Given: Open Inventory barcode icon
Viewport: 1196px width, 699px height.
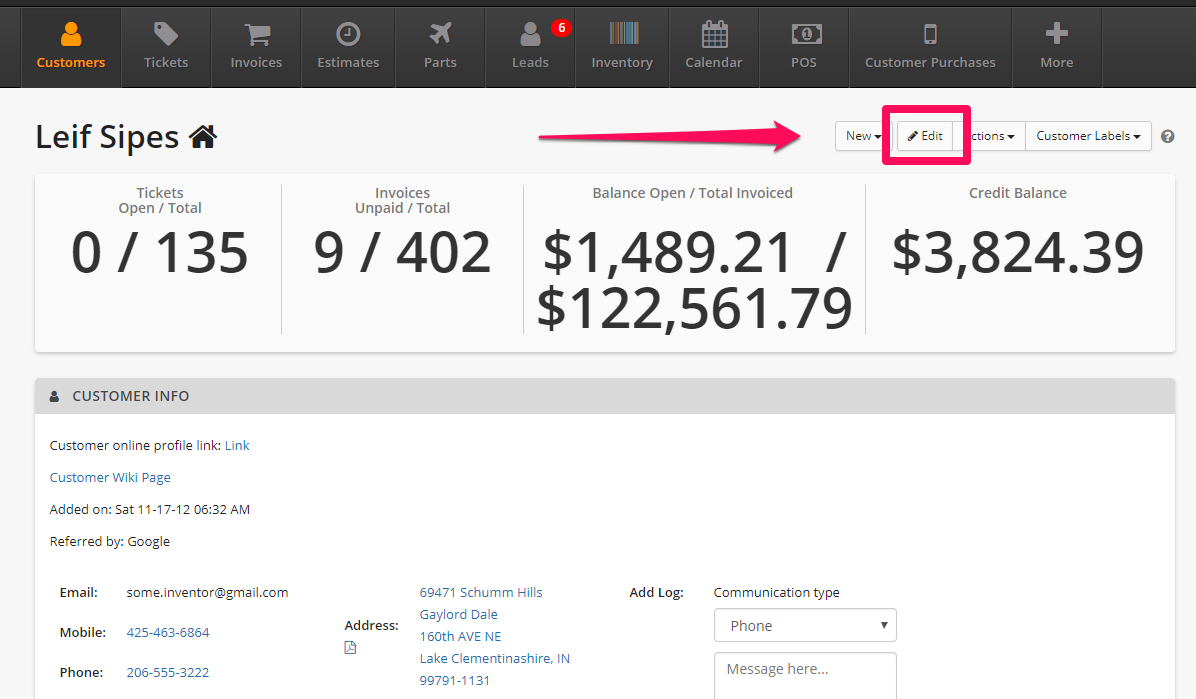Looking at the screenshot, I should pyautogui.click(x=624, y=34).
